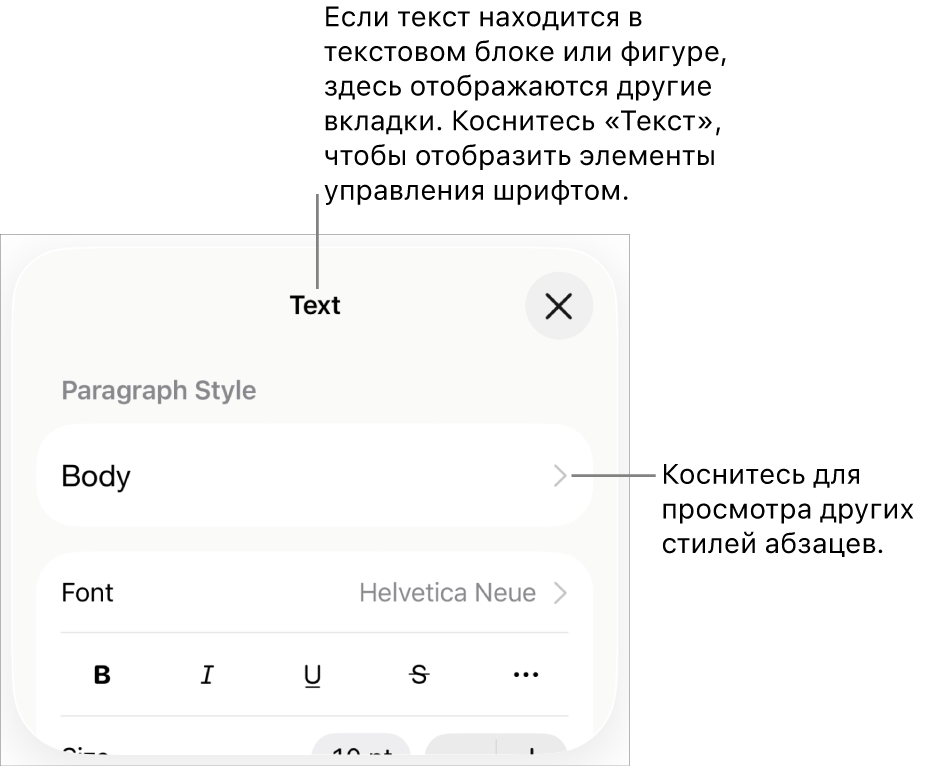Expand the Font chevron arrow

point(560,593)
